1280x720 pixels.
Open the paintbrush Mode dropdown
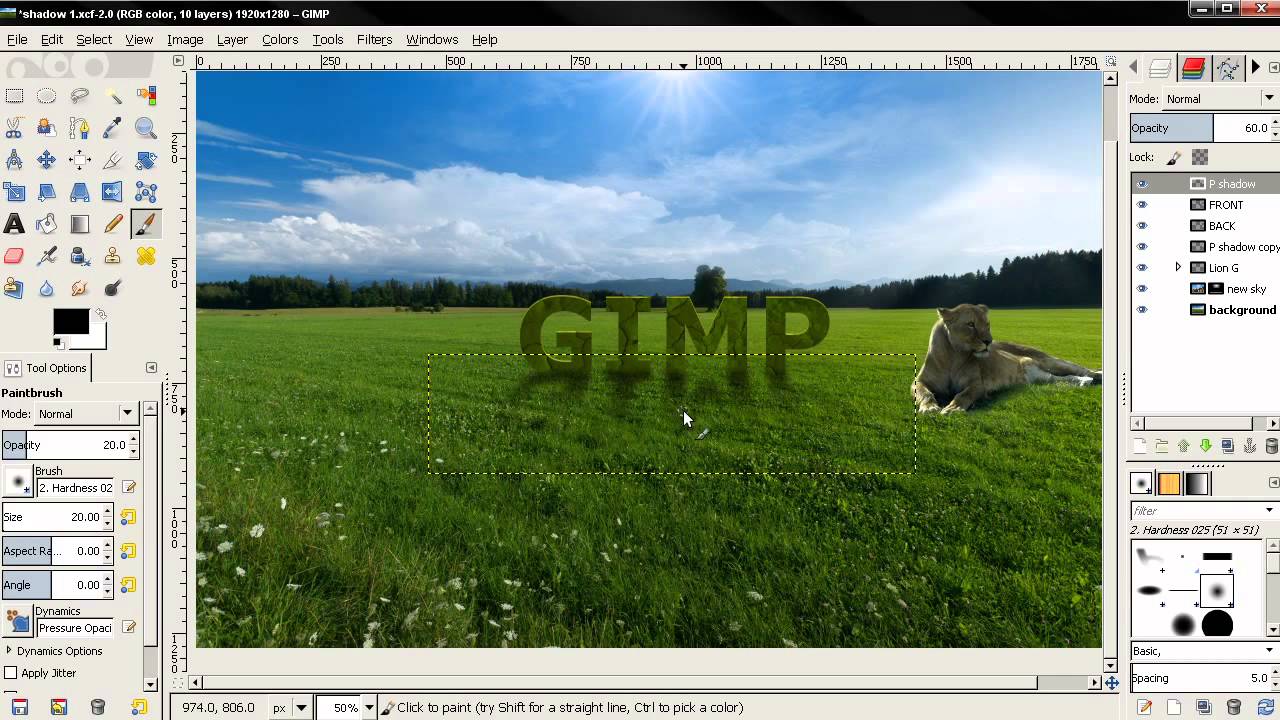tap(86, 413)
